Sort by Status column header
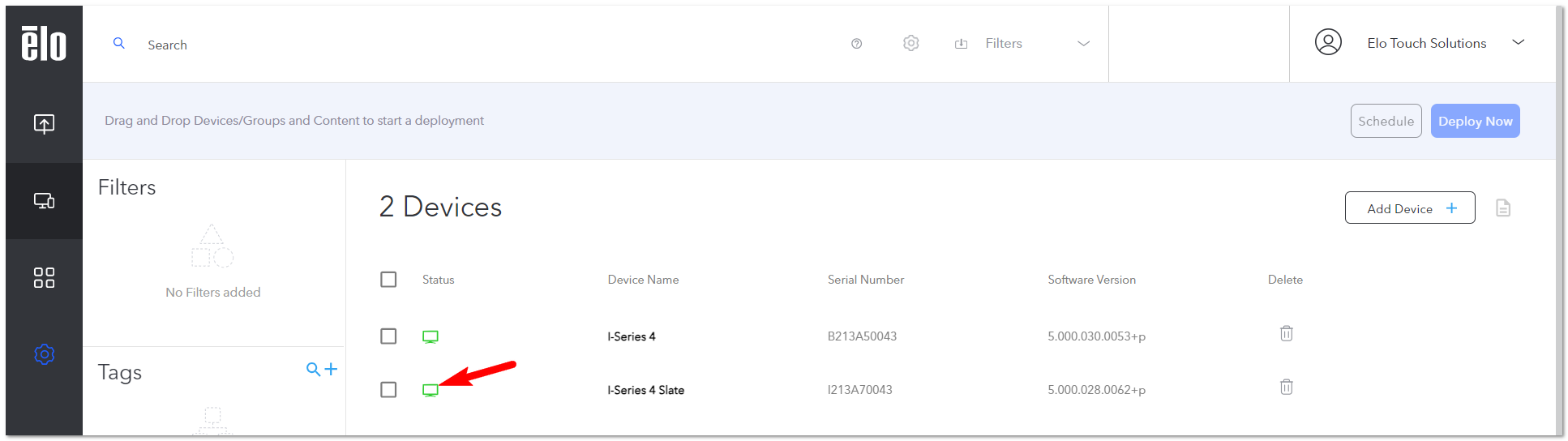 click(439, 280)
